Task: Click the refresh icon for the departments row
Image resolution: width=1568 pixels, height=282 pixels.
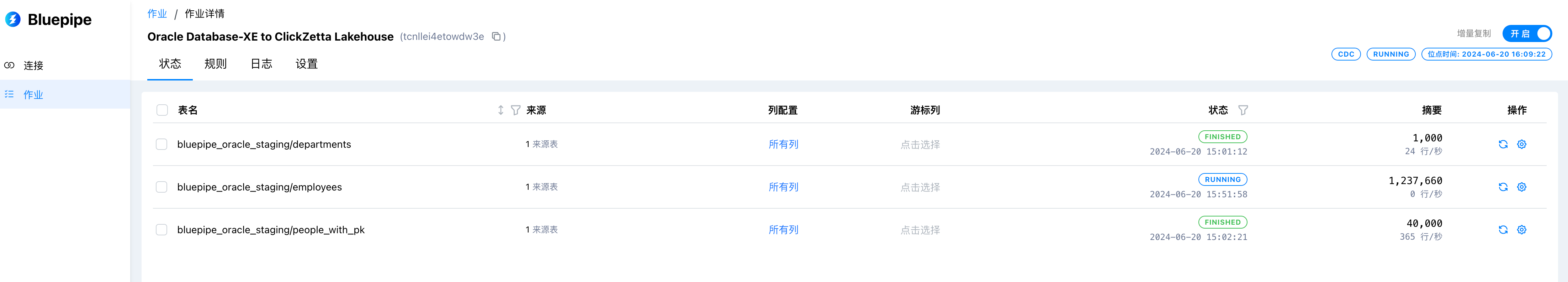Action: click(x=1503, y=144)
